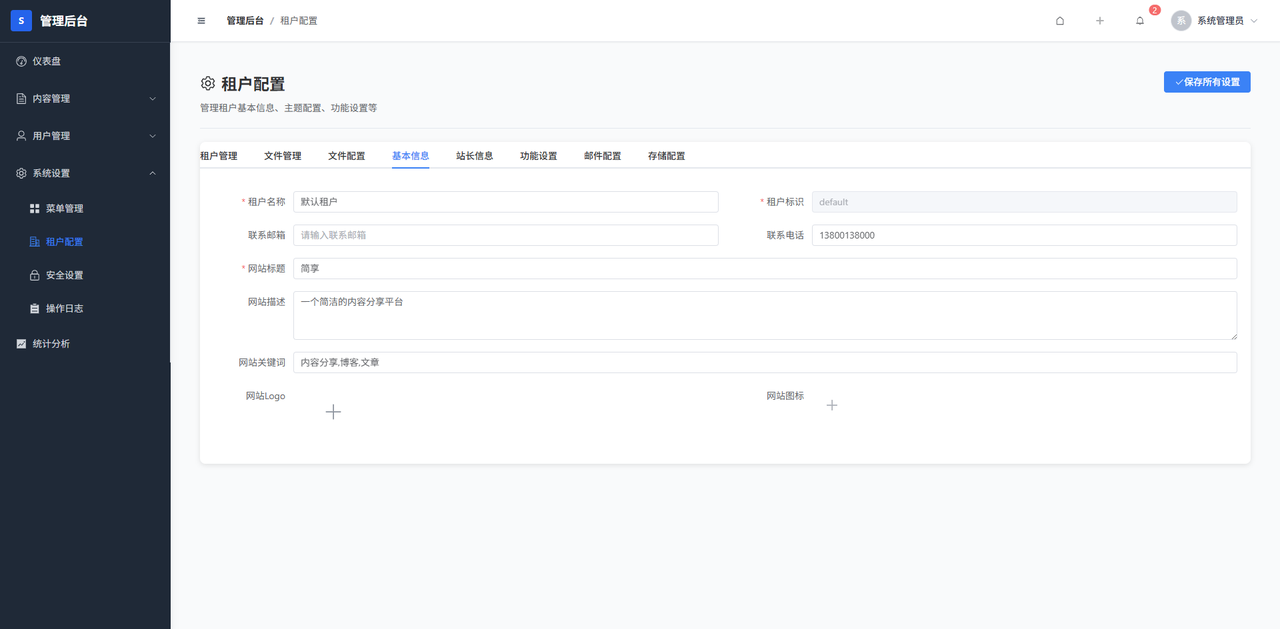Click the 管理后台 sidebar title
The width and height of the screenshot is (1280, 629).
pos(63,21)
